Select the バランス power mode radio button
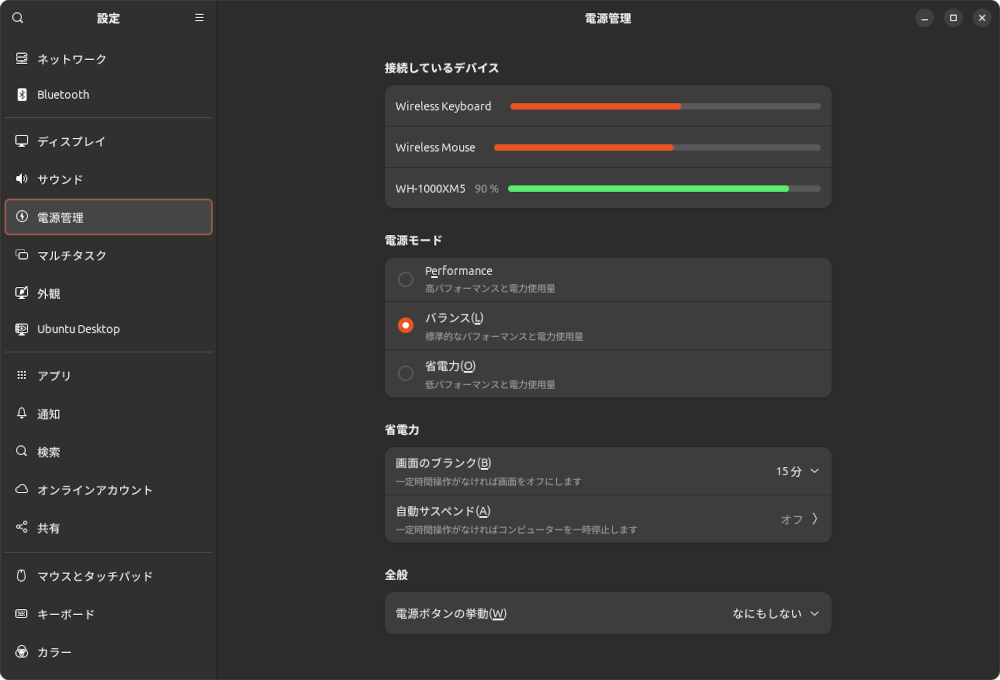Image resolution: width=1000 pixels, height=680 pixels. pos(405,326)
